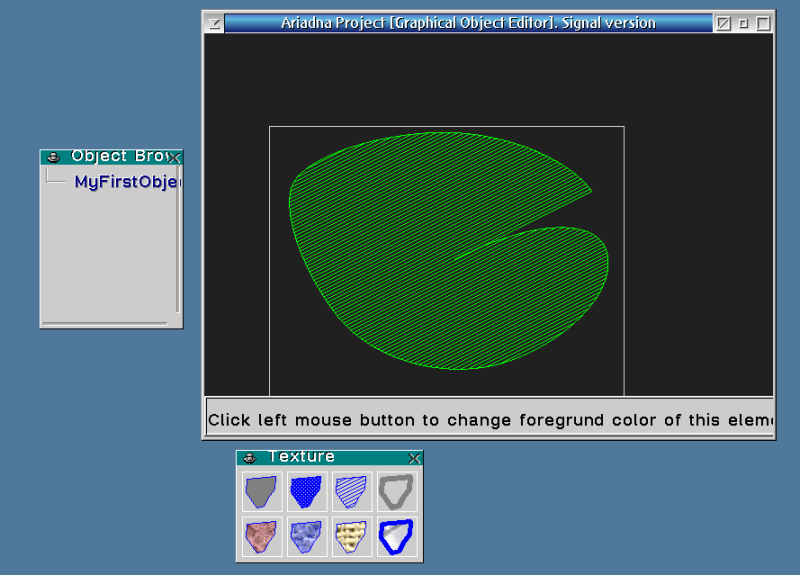Select the solid gray fill texture
Screen dimensions: 800x575
[260, 491]
